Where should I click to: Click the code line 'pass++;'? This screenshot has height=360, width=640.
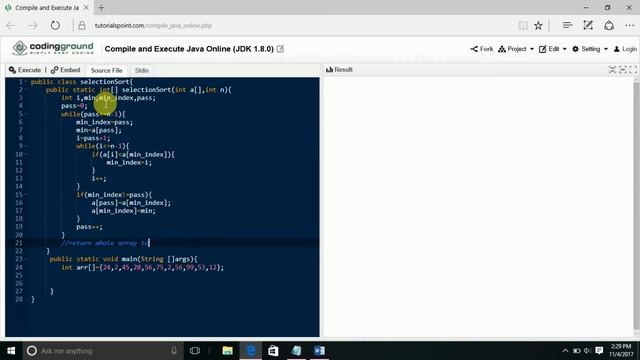click(89, 227)
